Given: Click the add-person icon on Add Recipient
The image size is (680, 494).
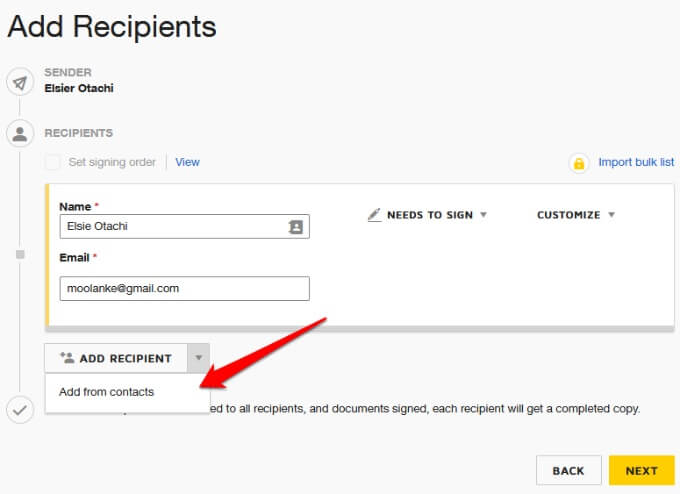Looking at the screenshot, I should tap(67, 358).
